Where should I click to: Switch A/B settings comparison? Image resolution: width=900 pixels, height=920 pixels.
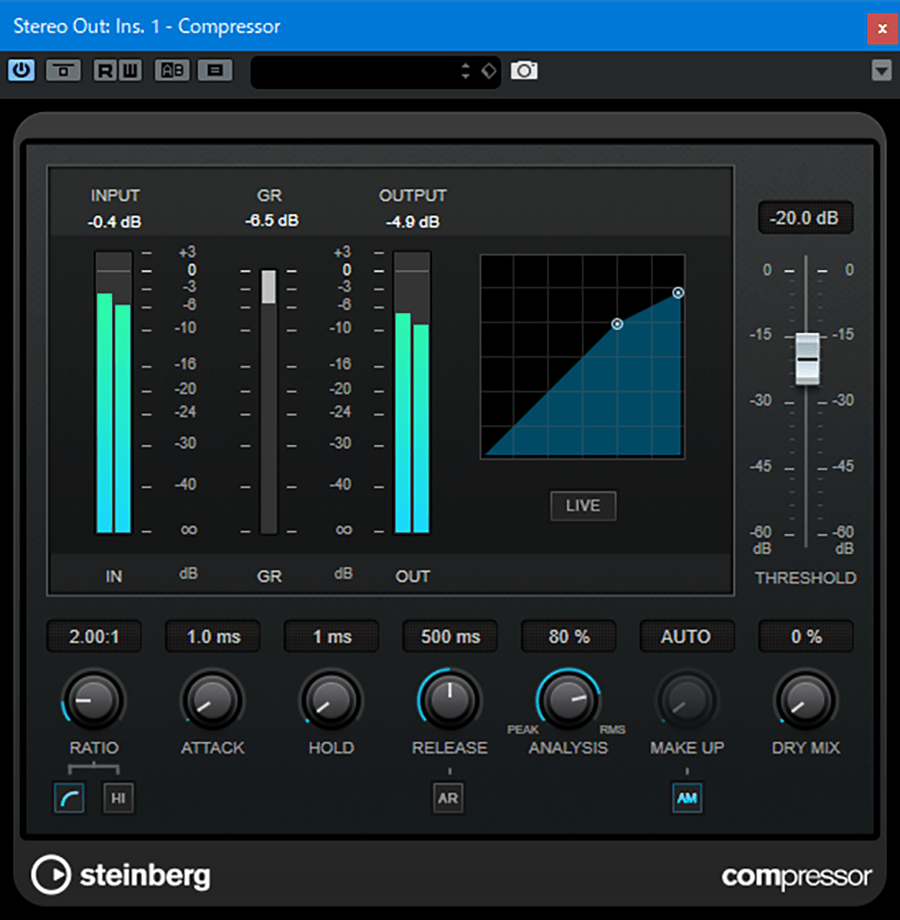point(172,70)
